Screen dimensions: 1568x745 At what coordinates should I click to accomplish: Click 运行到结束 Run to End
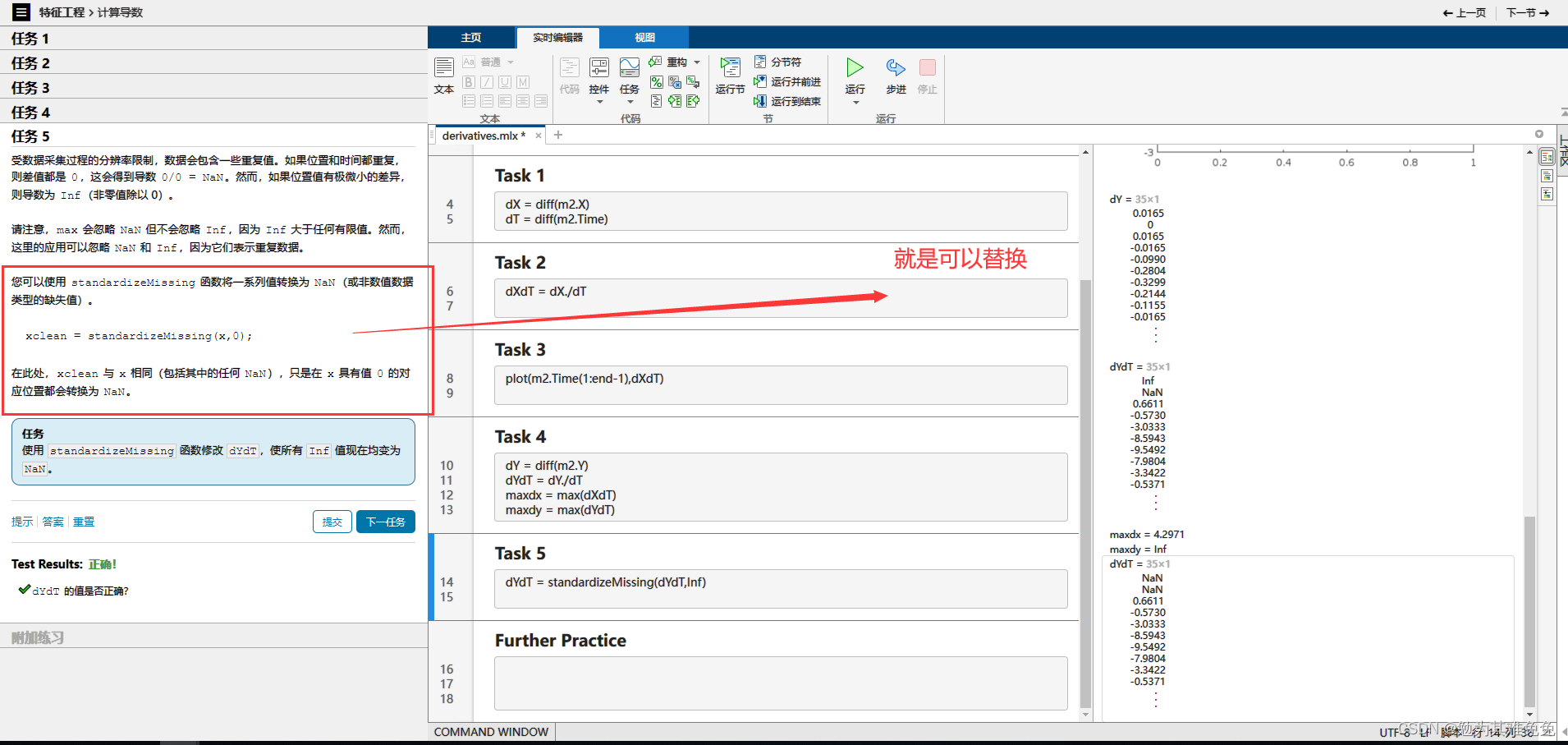[787, 101]
